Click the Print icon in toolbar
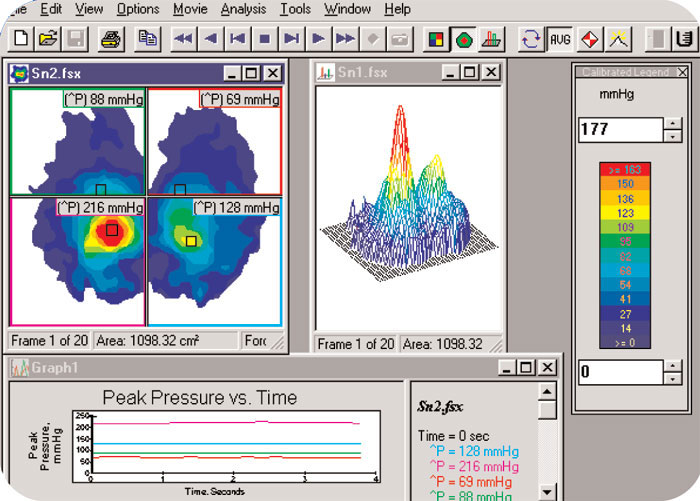The width and height of the screenshot is (700, 501). 112,39
